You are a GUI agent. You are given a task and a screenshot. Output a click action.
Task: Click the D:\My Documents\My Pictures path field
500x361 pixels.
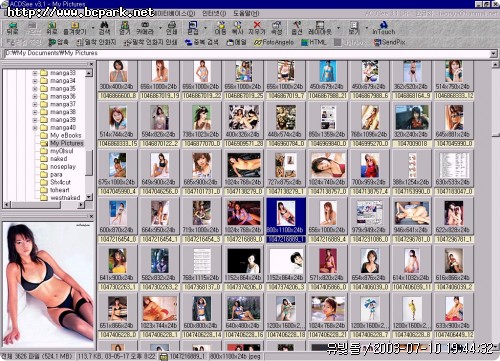pyautogui.click(x=247, y=53)
